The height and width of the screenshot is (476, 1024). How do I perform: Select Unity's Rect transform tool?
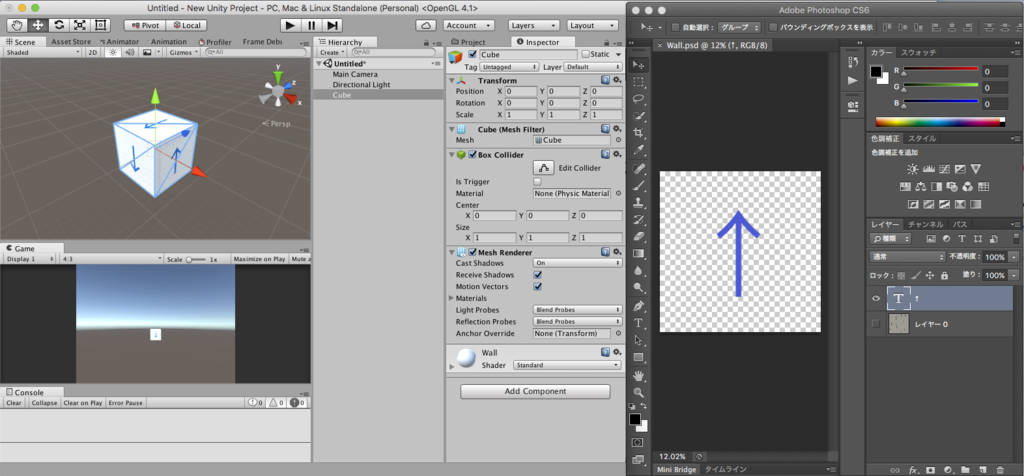tap(101, 25)
